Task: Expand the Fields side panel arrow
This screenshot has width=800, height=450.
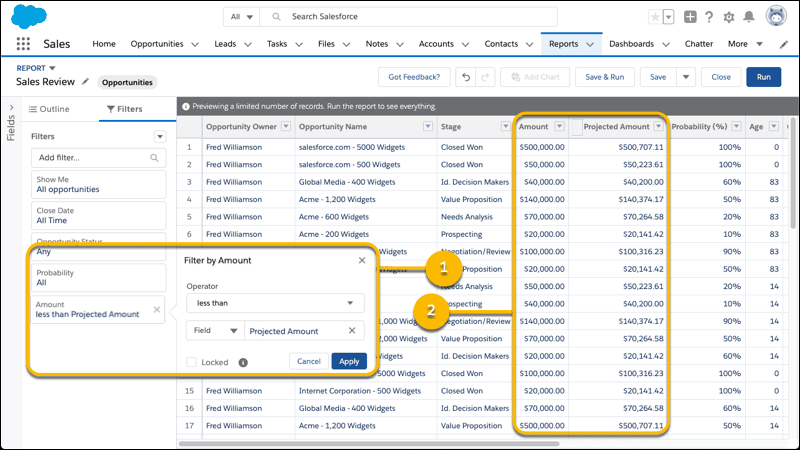Action: [11, 108]
